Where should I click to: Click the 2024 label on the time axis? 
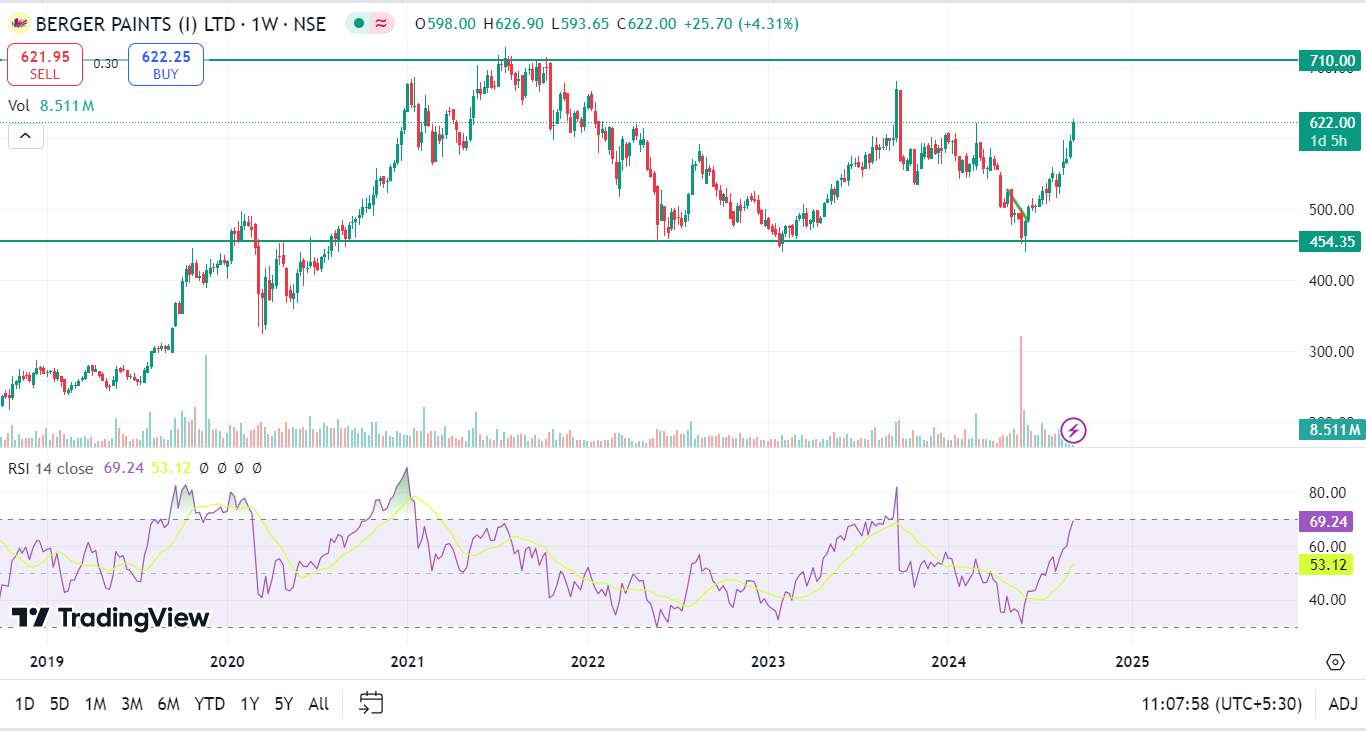[948, 661]
